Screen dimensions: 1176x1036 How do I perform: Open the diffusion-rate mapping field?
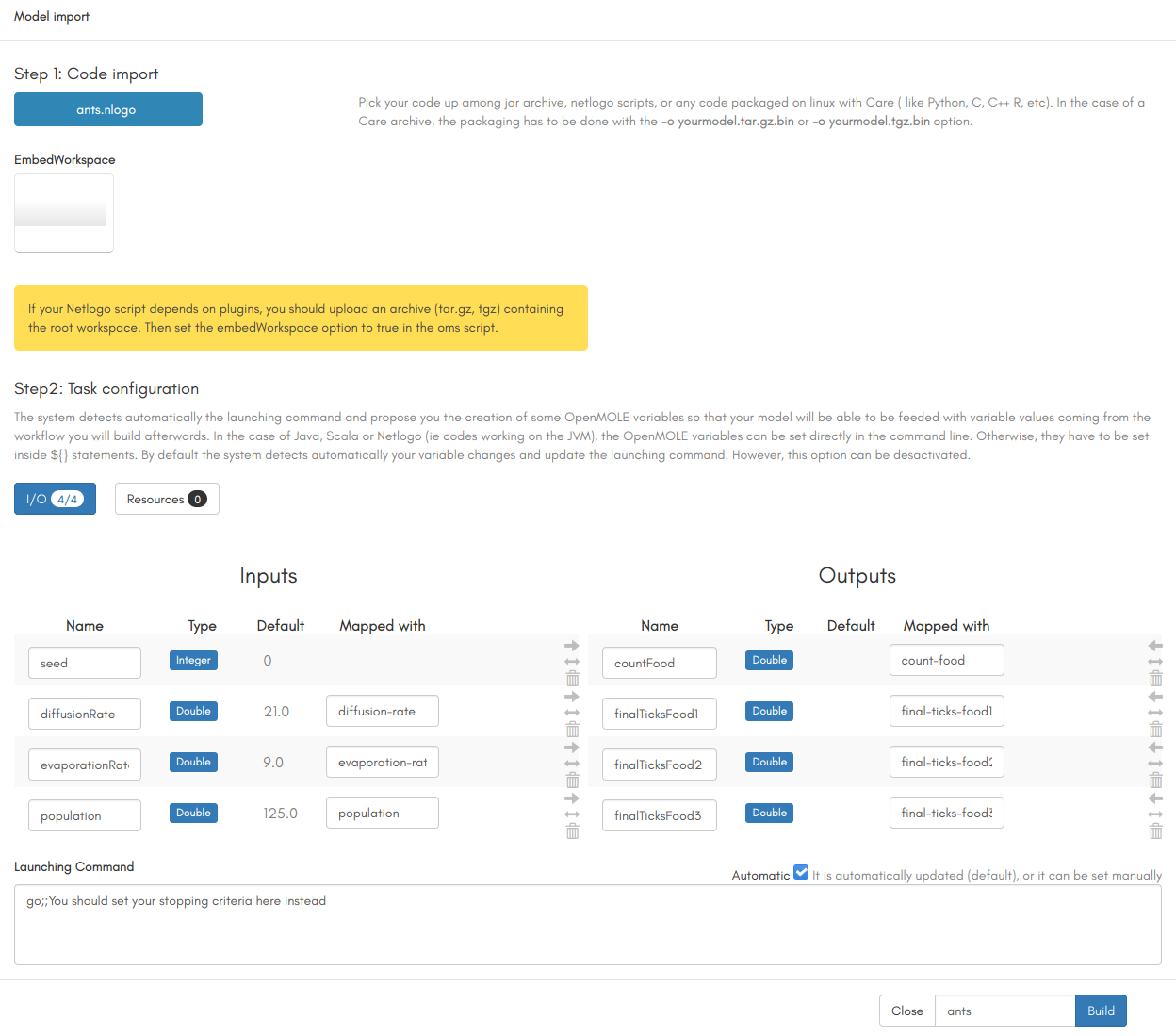click(382, 712)
